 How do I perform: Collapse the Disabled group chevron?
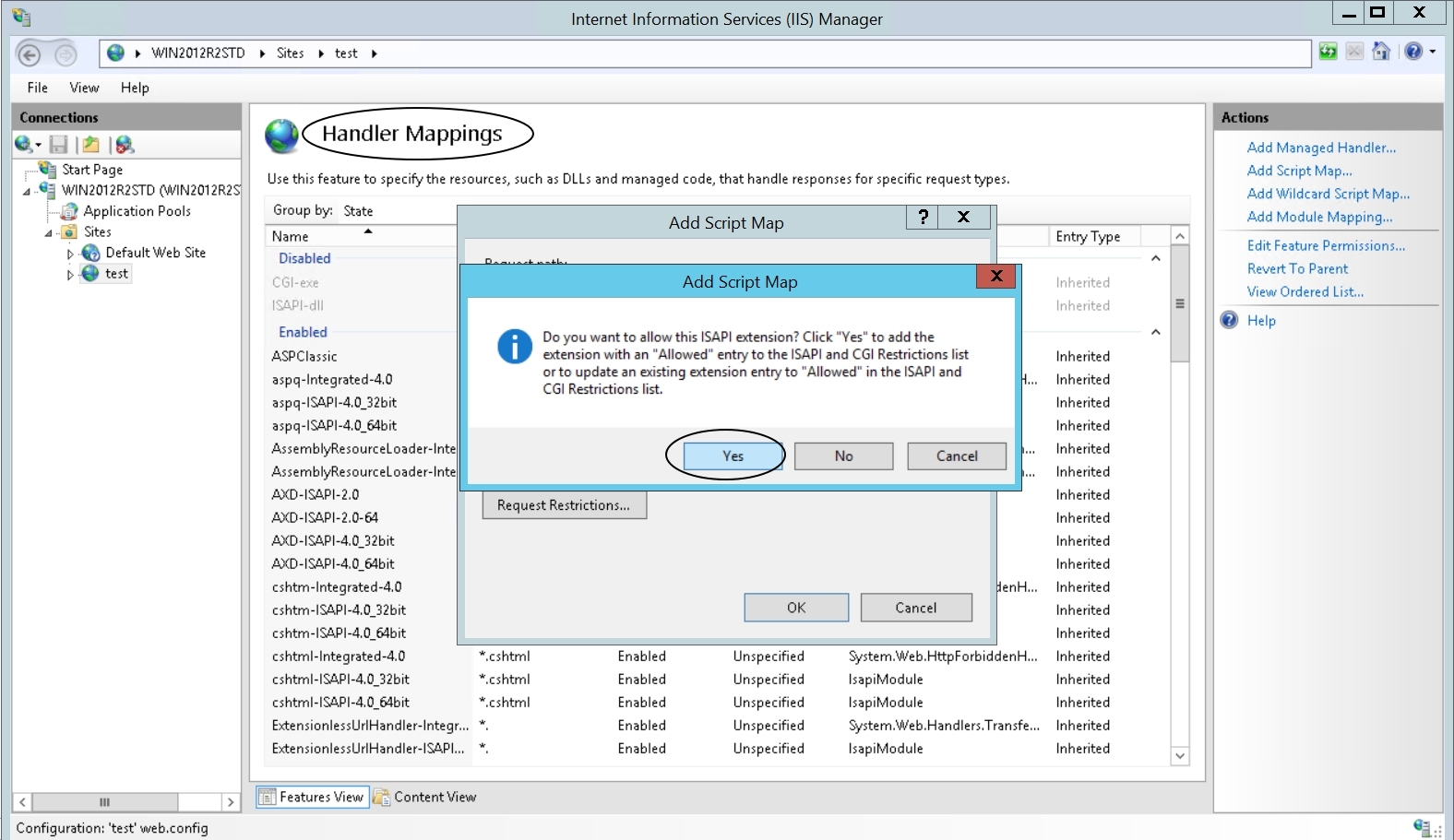[x=1156, y=259]
